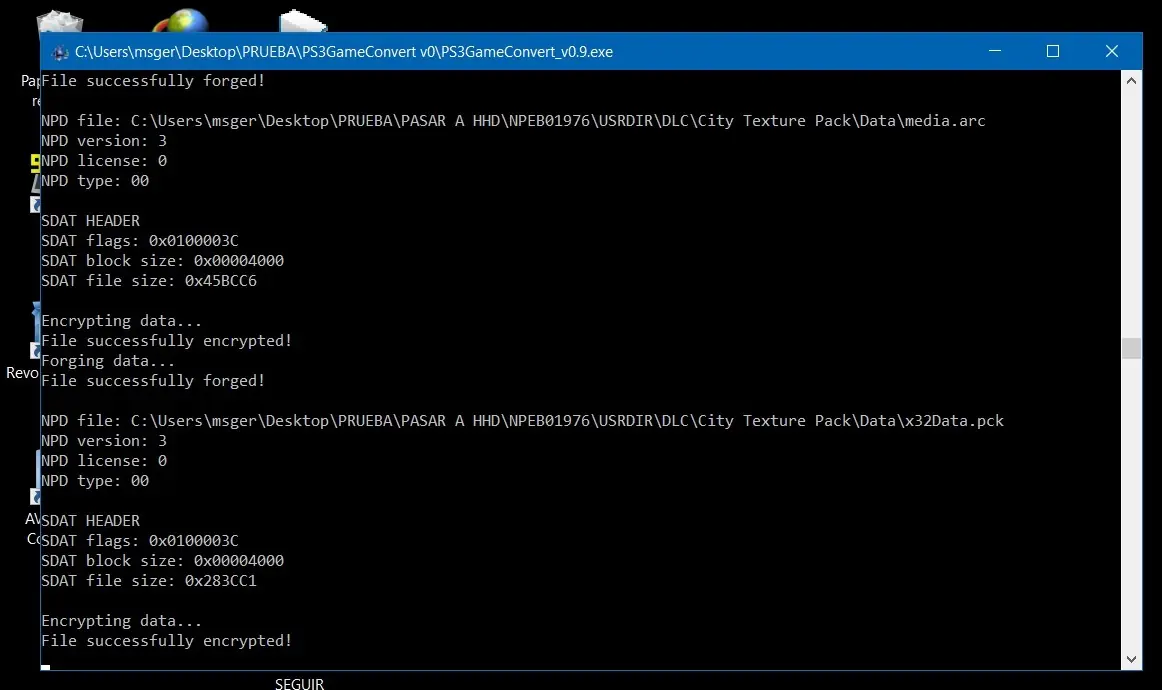1162x690 pixels.
Task: Click the PS3GameConvert console title bar icon
Action: tap(60, 52)
